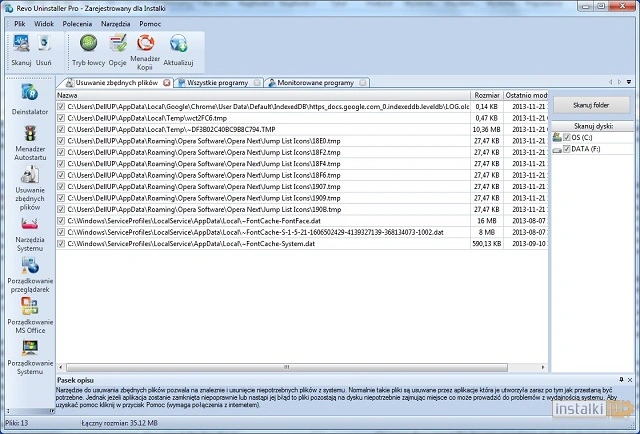Click the Usuń trash icon
Image resolution: width=640 pixels, height=434 pixels.
44,45
